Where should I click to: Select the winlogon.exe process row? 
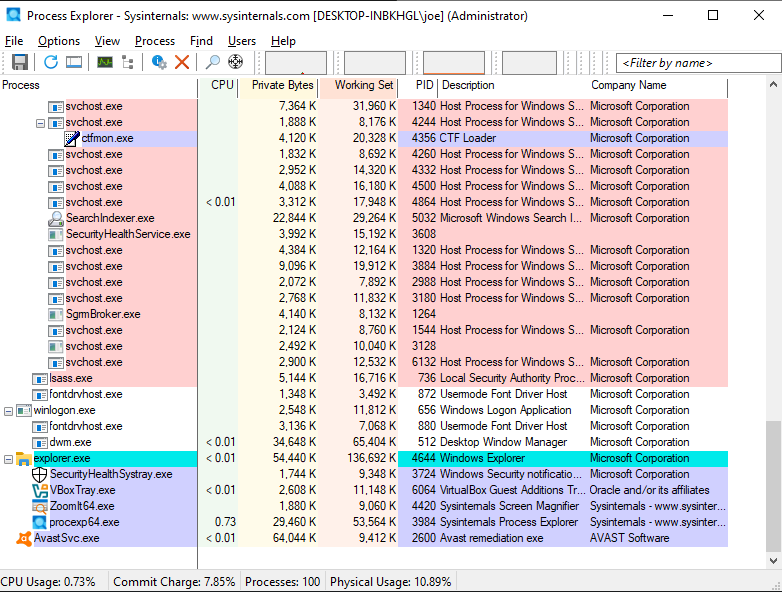coord(364,410)
